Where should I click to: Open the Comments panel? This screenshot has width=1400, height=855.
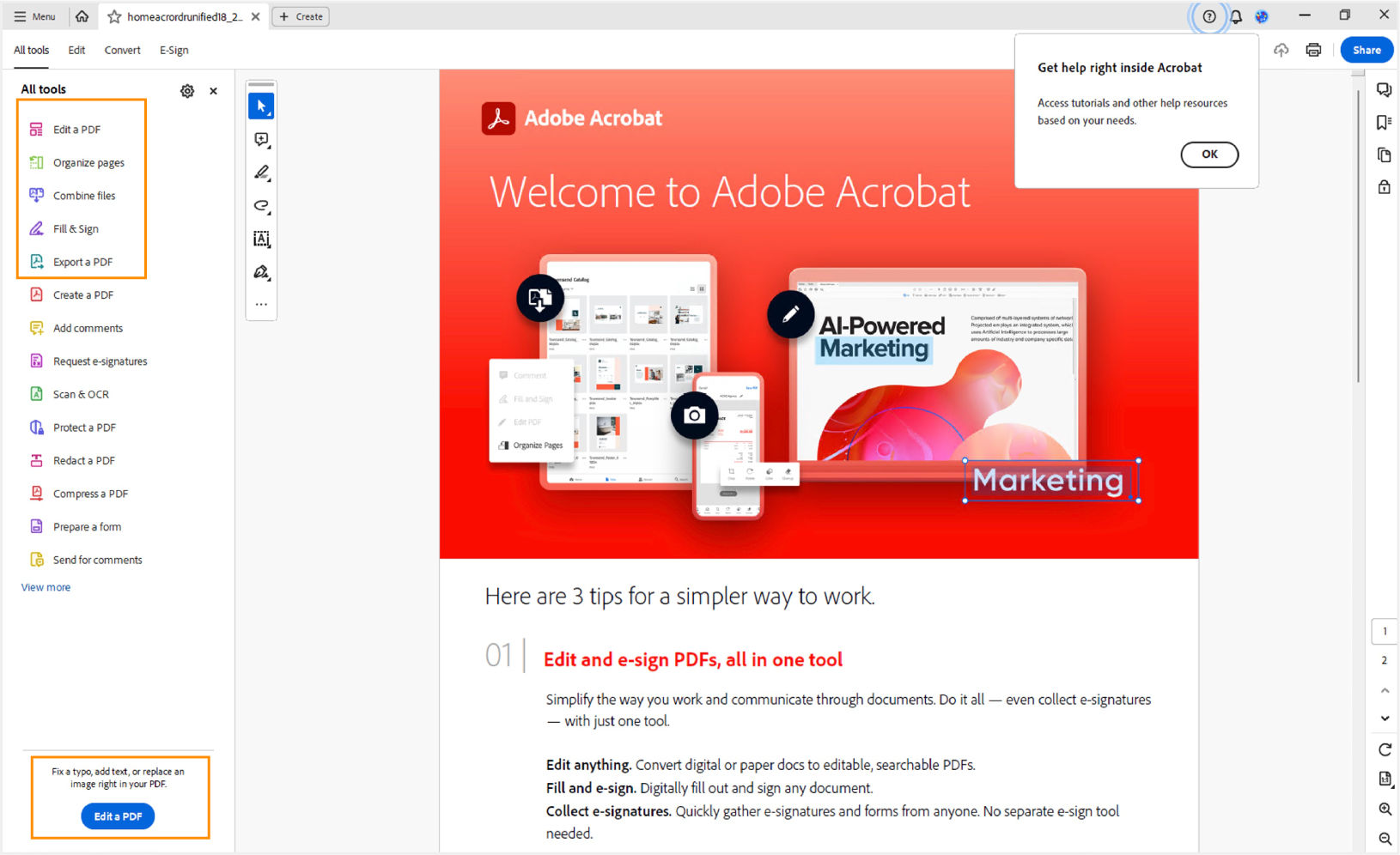[1384, 89]
